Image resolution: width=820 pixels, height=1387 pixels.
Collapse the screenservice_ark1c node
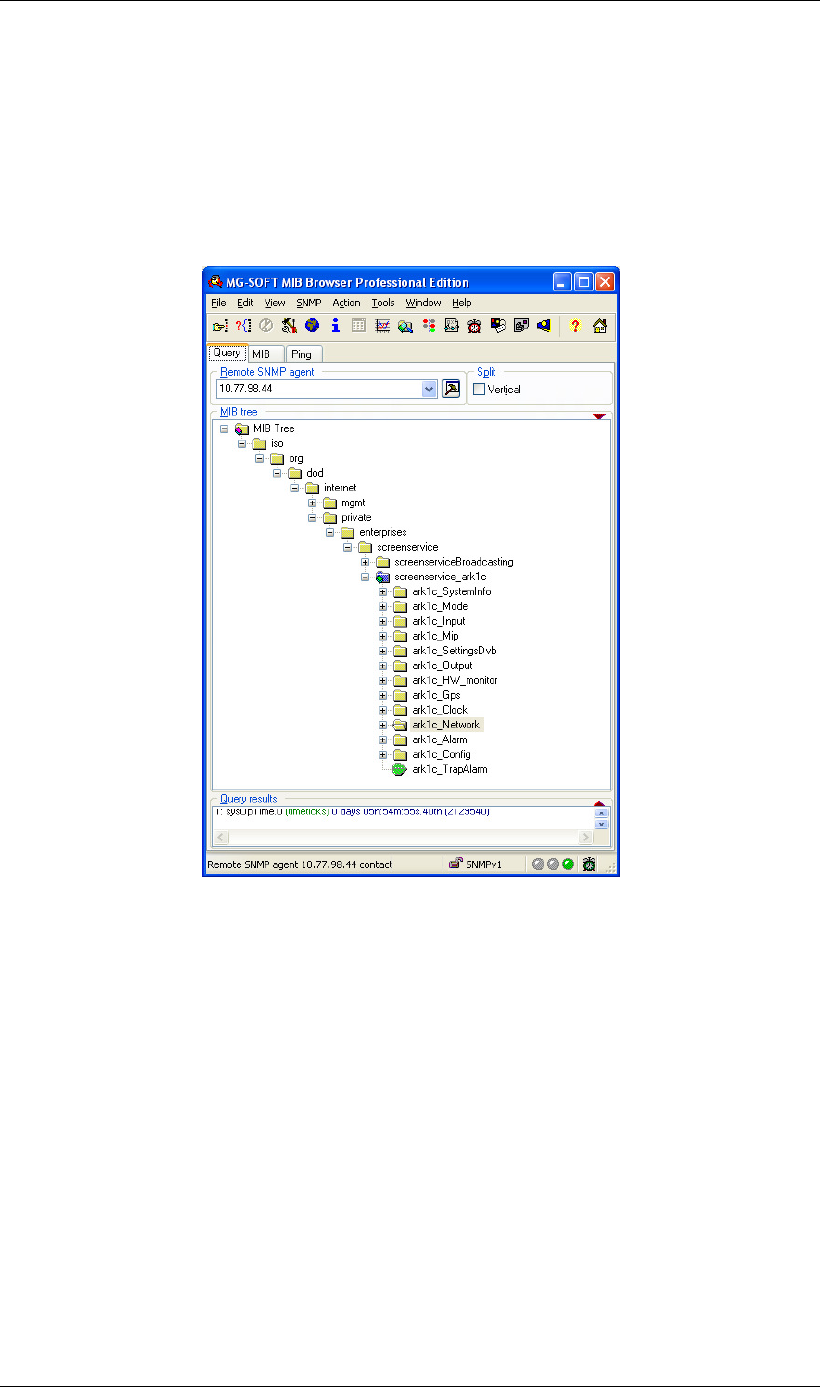(365, 577)
